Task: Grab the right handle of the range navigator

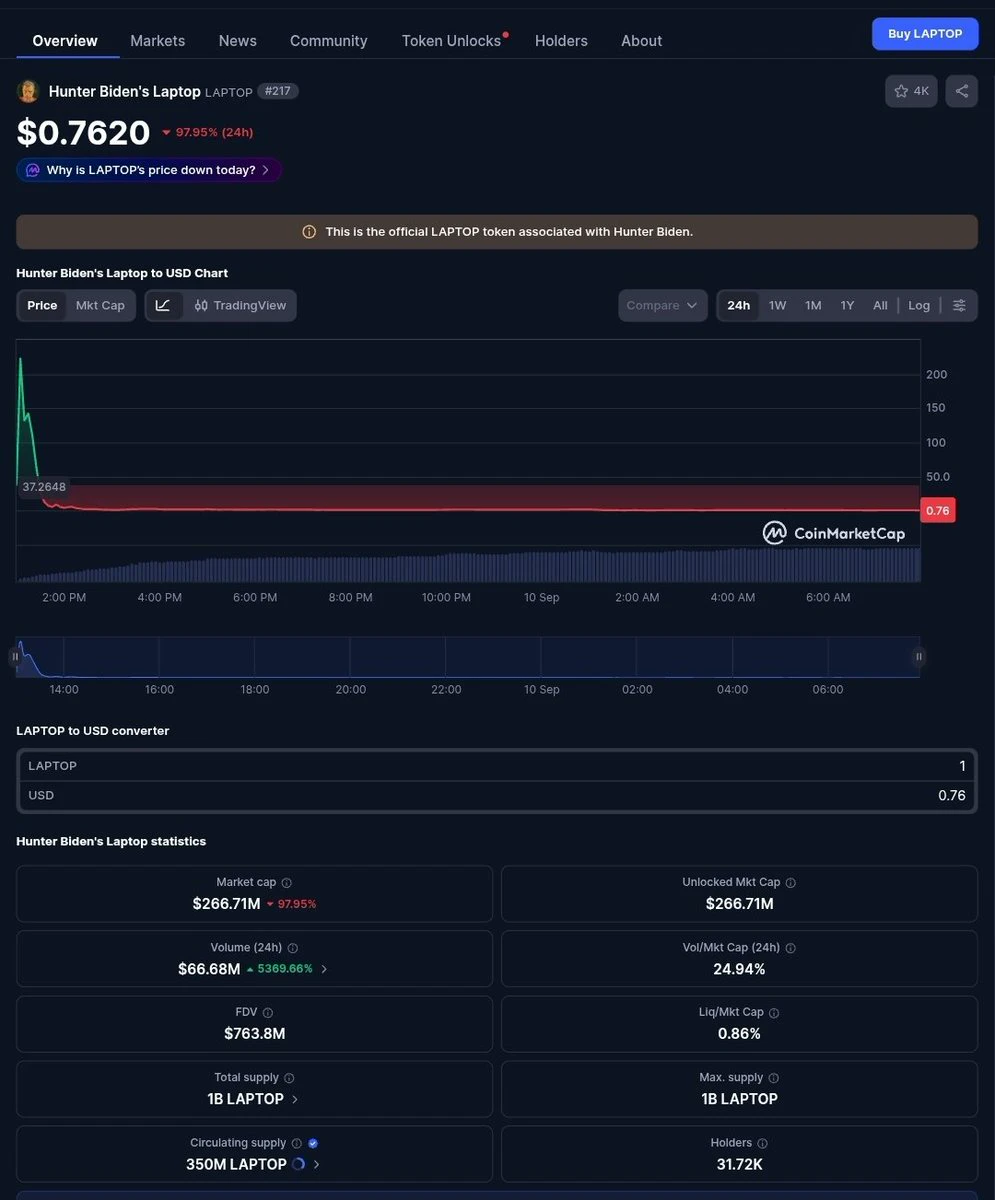Action: click(919, 657)
